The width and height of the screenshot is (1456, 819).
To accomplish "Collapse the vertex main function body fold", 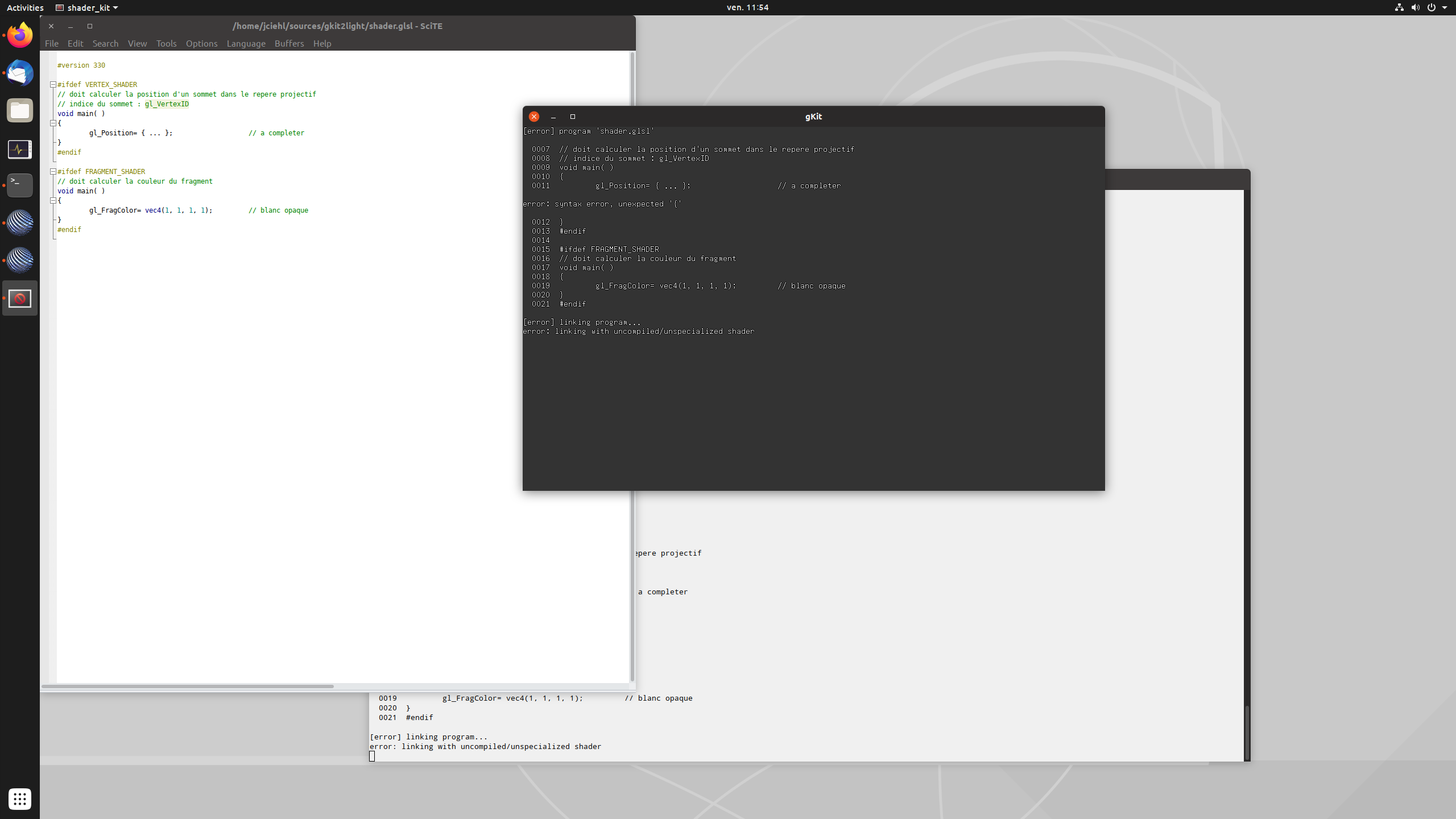I will click(53, 123).
